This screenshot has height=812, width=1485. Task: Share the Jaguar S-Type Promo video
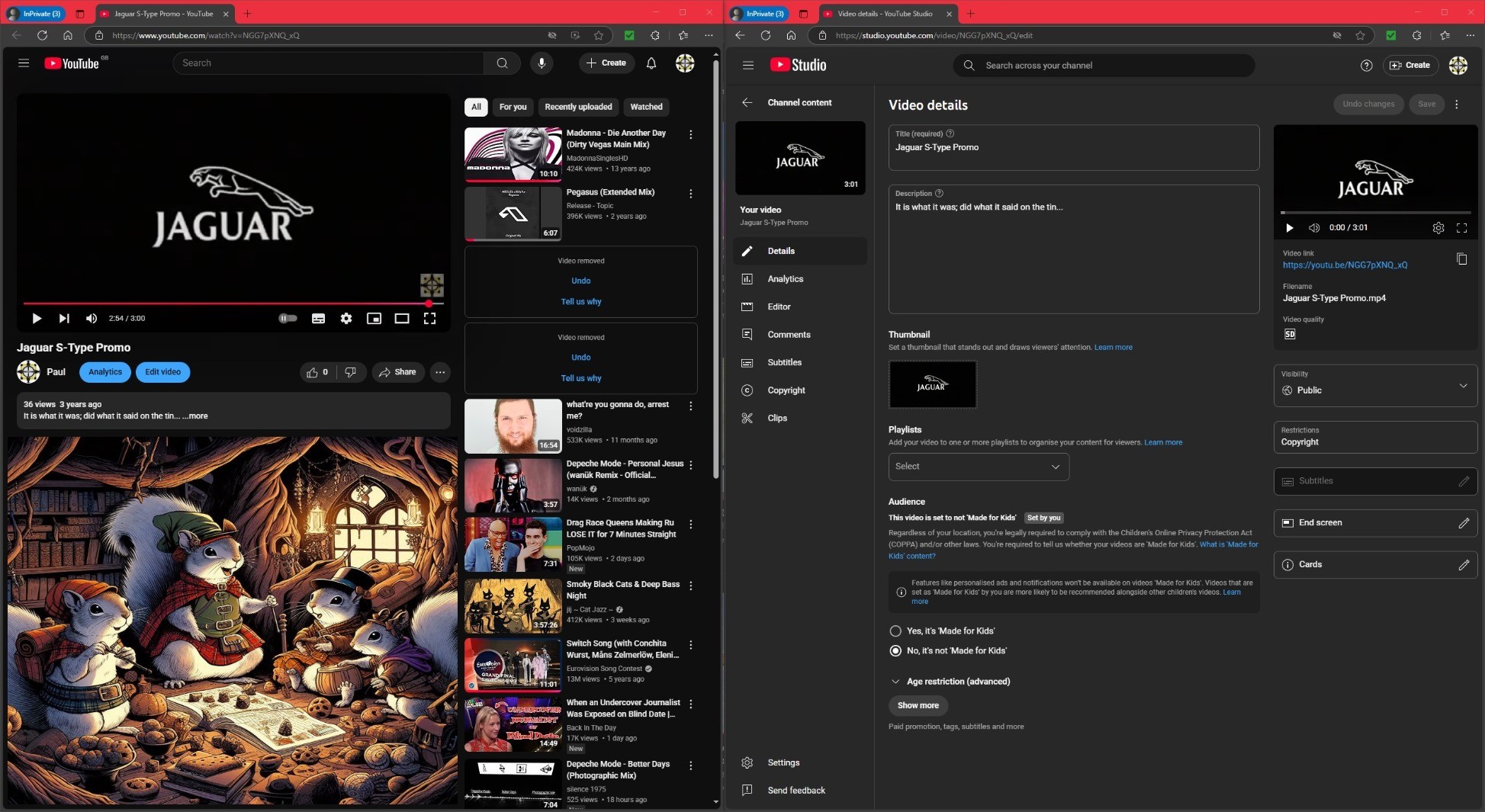(398, 372)
